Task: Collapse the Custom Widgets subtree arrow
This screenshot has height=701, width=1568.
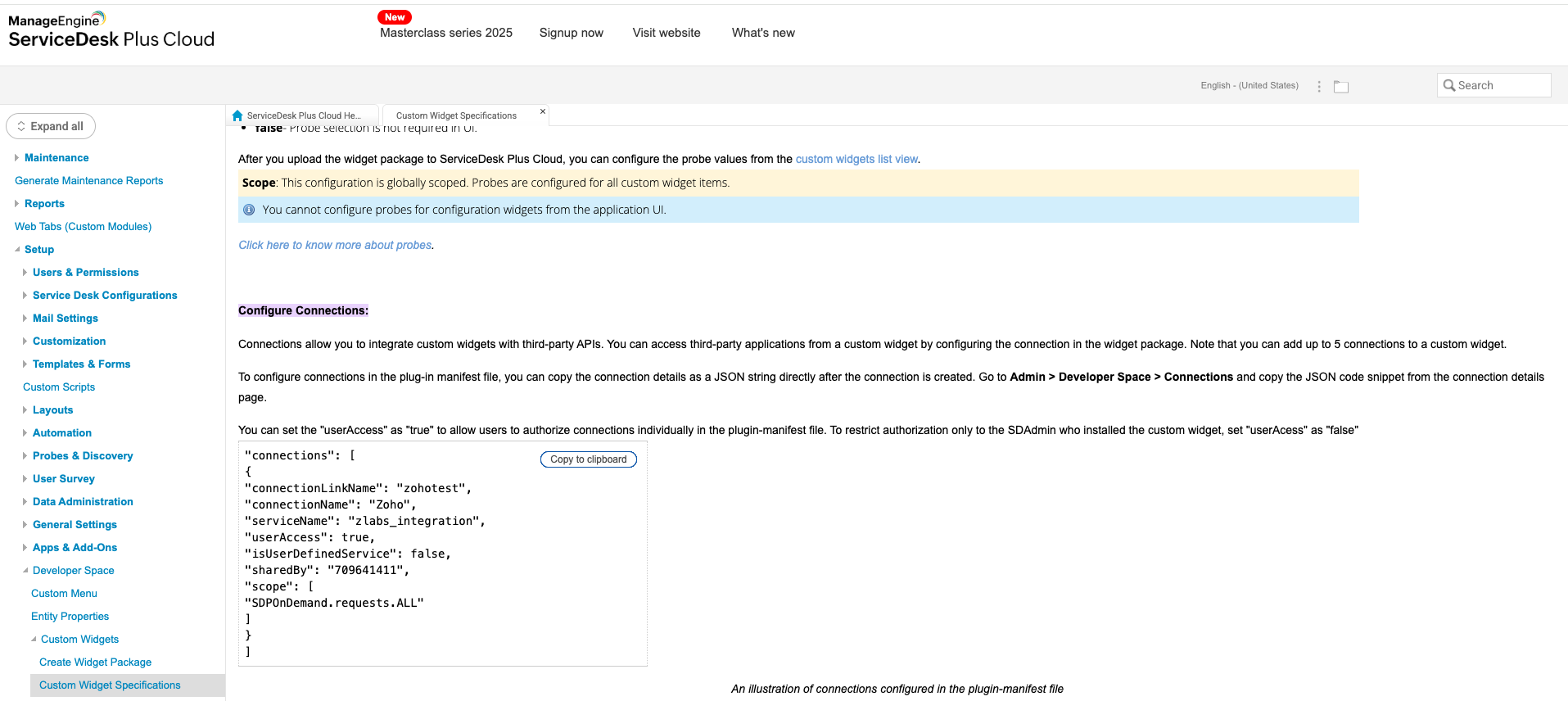Action: (34, 639)
